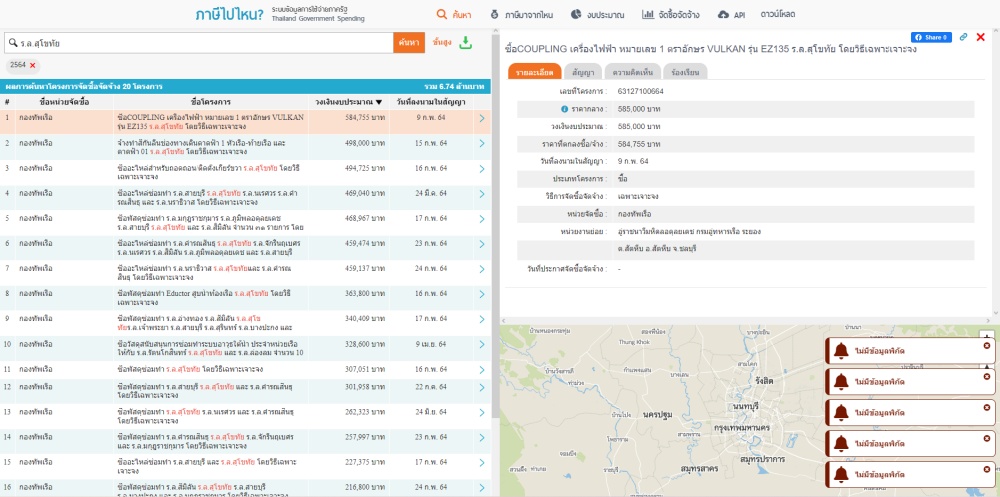Dismiss the topmost ไม่มีข้อมูลพิกัด notification

click(x=987, y=345)
